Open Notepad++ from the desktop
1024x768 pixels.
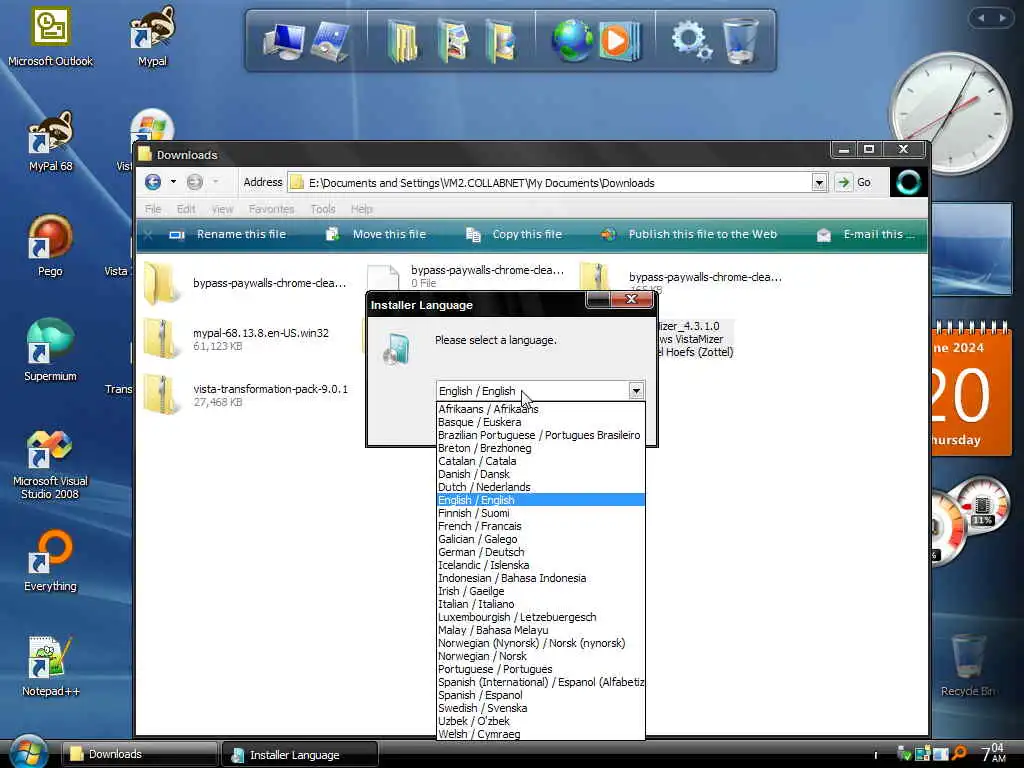pyautogui.click(x=50, y=666)
